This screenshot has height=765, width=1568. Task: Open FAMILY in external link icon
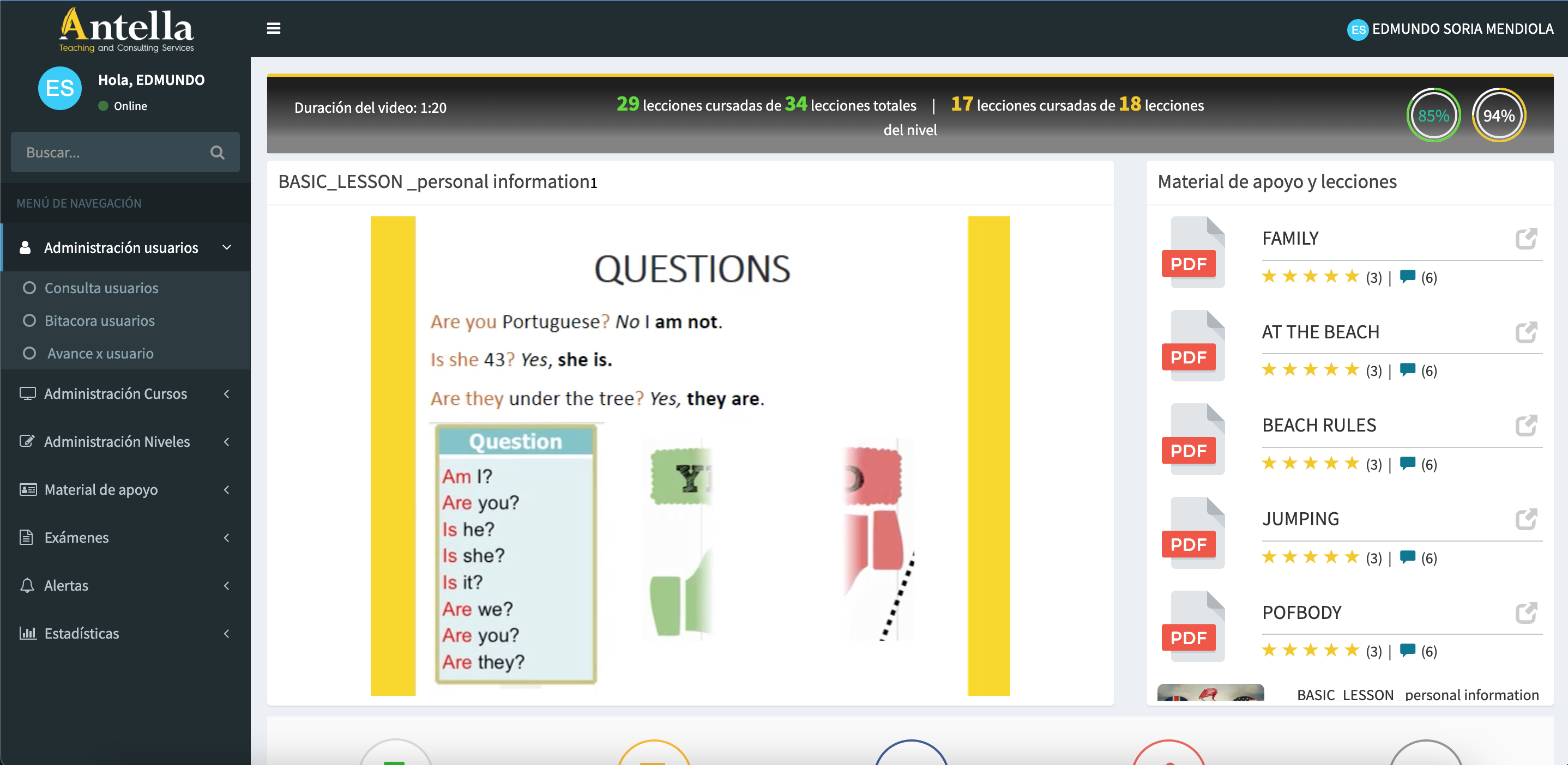[x=1526, y=238]
